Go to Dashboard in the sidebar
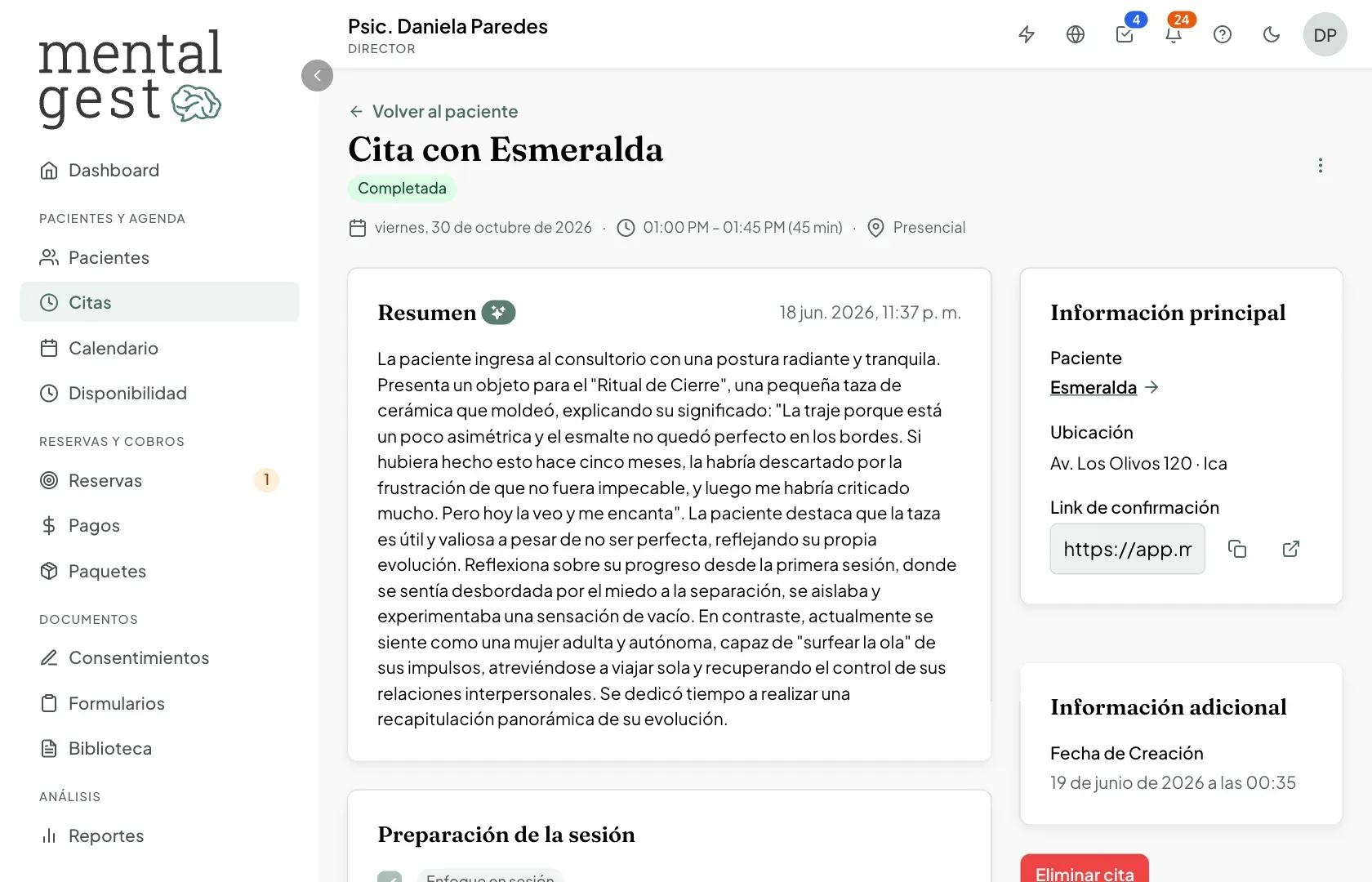Viewport: 1372px width, 882px height. (159, 170)
